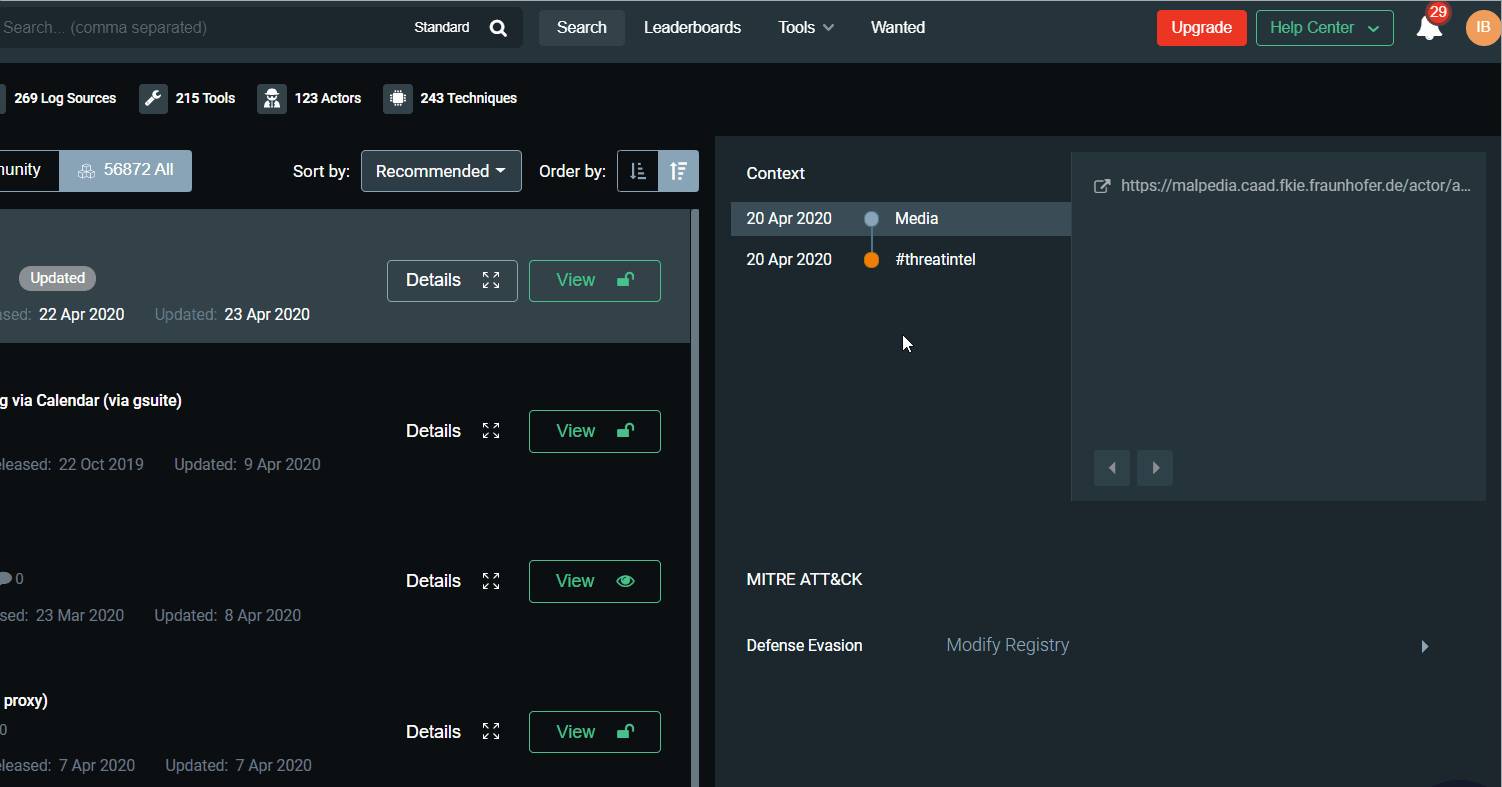Click the 243 Techniques chip icon
The image size is (1502, 787).
(x=397, y=98)
